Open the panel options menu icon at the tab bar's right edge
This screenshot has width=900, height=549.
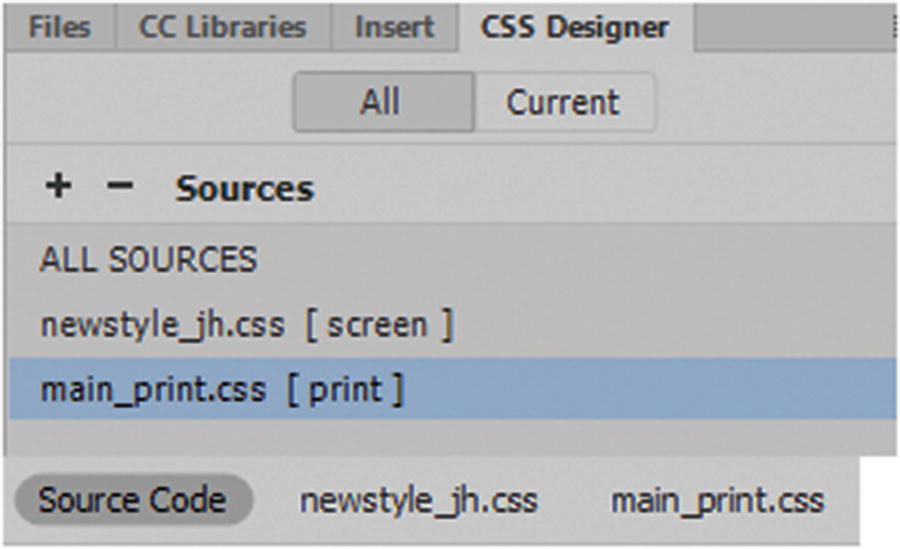[x=893, y=27]
